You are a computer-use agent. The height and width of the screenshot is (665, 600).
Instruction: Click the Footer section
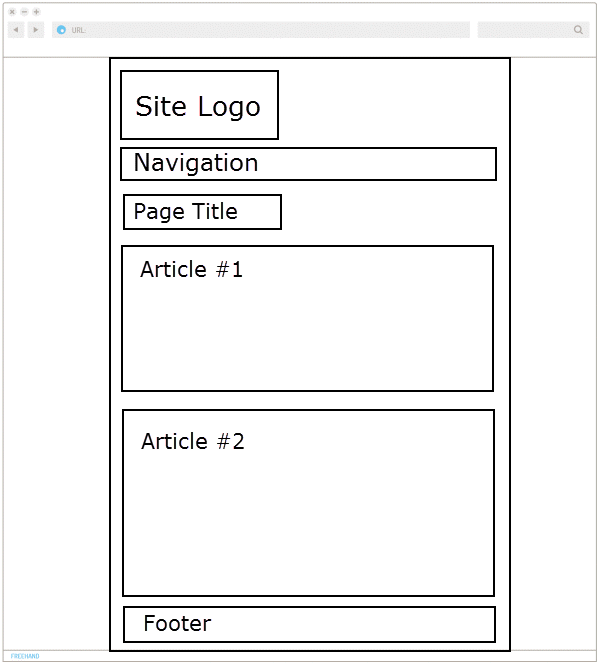coord(309,624)
